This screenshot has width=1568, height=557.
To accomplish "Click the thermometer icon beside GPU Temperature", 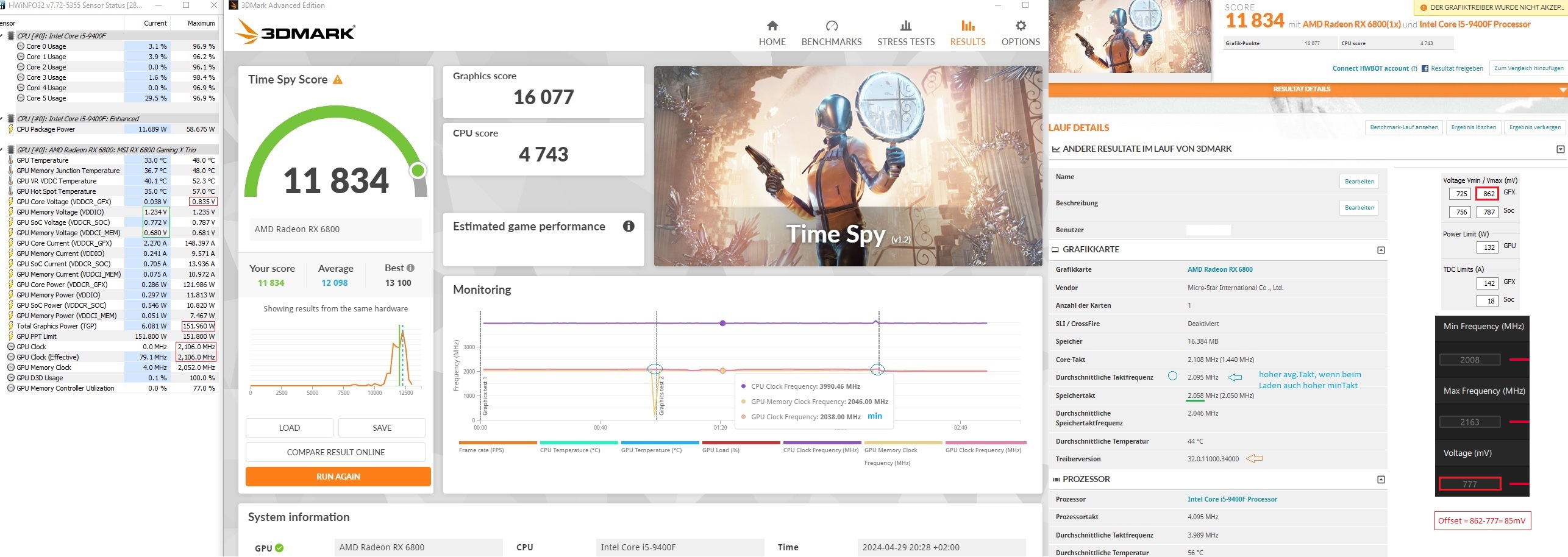I will click(11, 160).
